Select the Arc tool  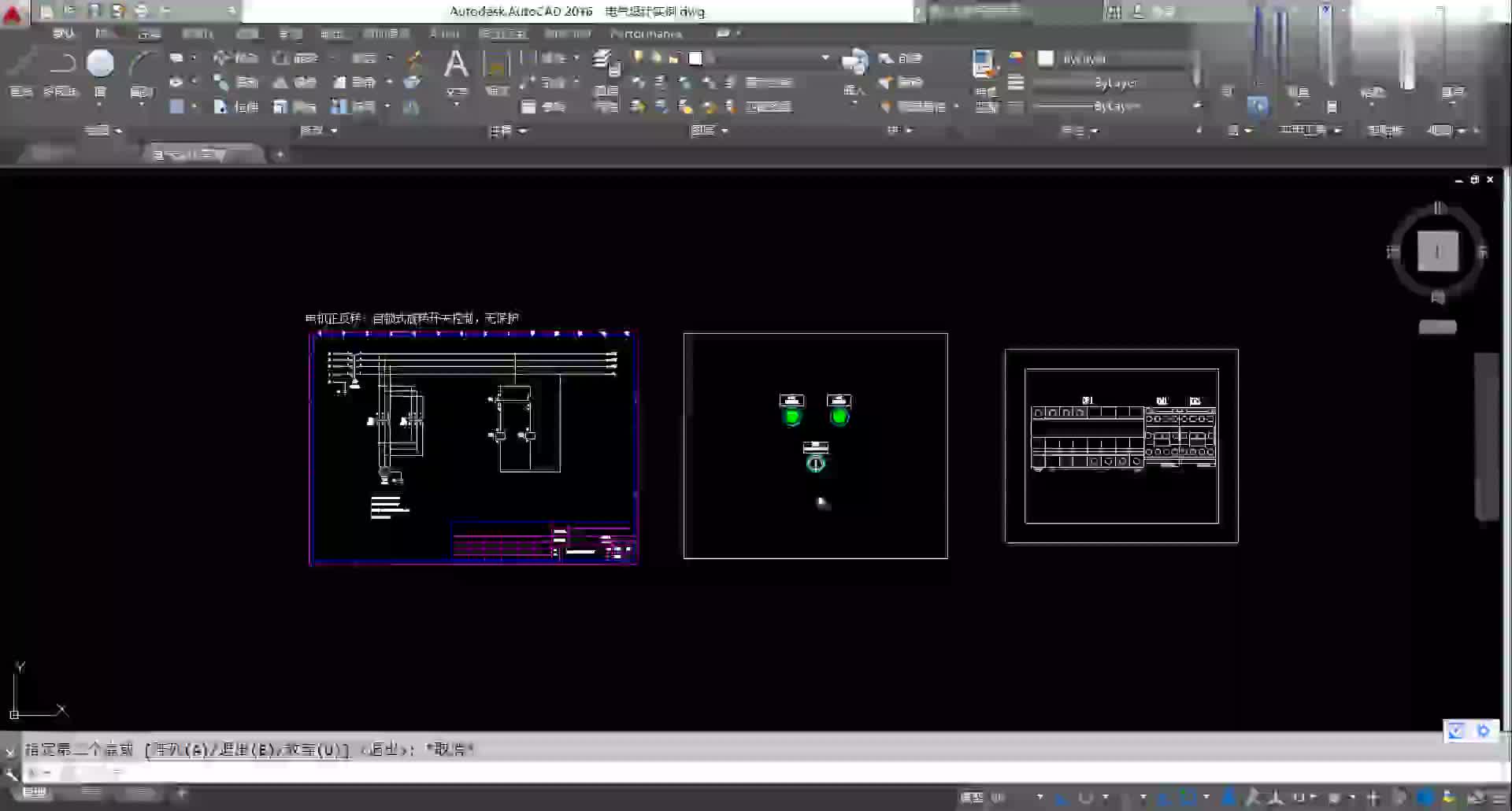click(x=141, y=72)
